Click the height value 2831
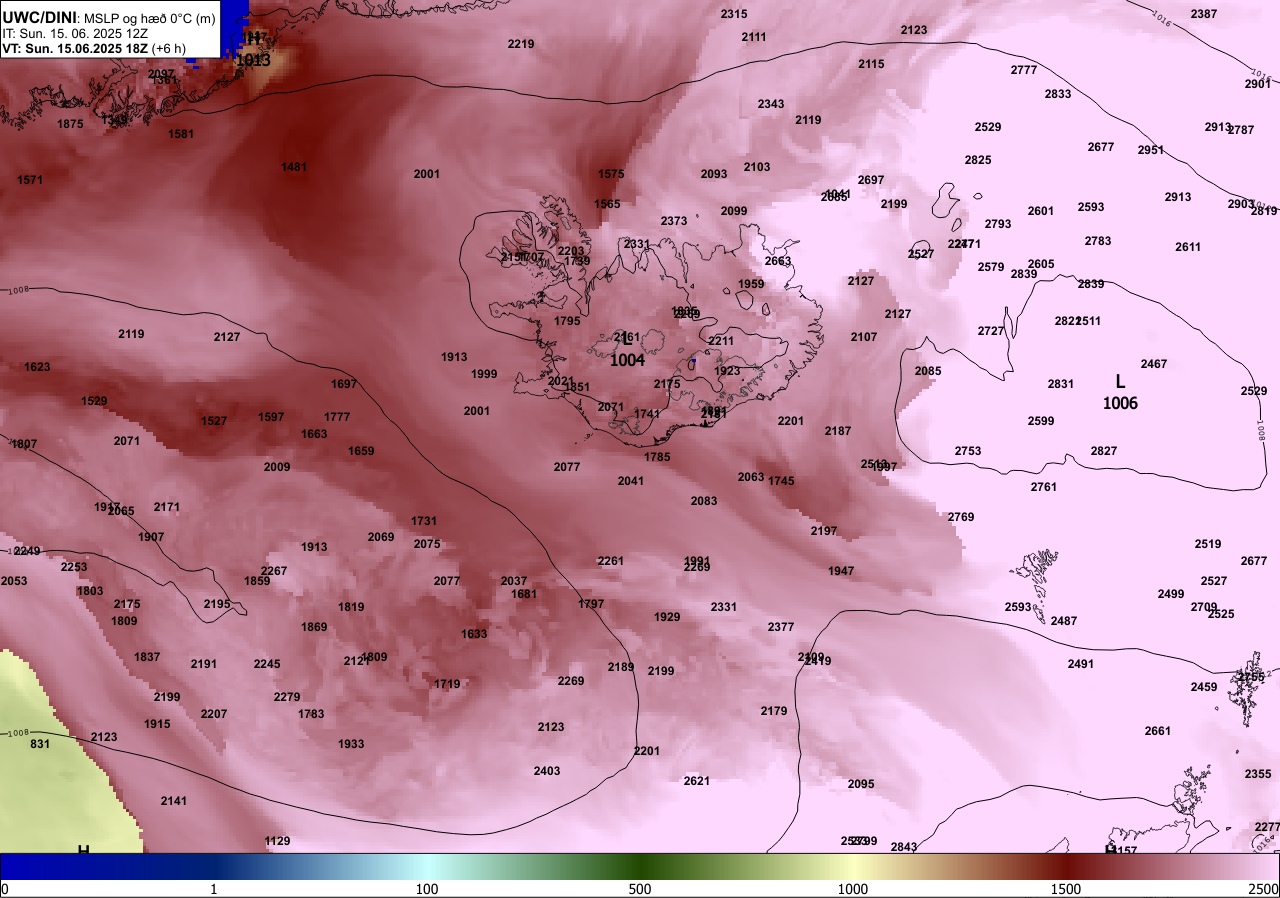This screenshot has width=1280, height=898. [x=1061, y=384]
